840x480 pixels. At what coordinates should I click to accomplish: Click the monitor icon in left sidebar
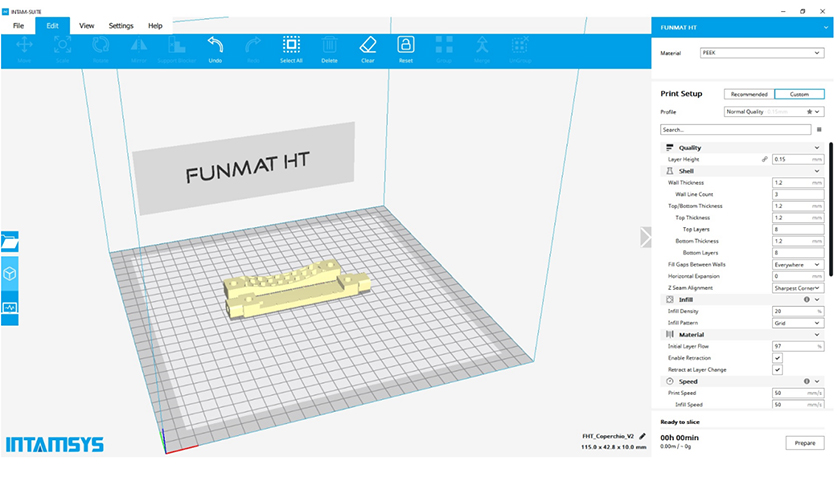[x=9, y=307]
